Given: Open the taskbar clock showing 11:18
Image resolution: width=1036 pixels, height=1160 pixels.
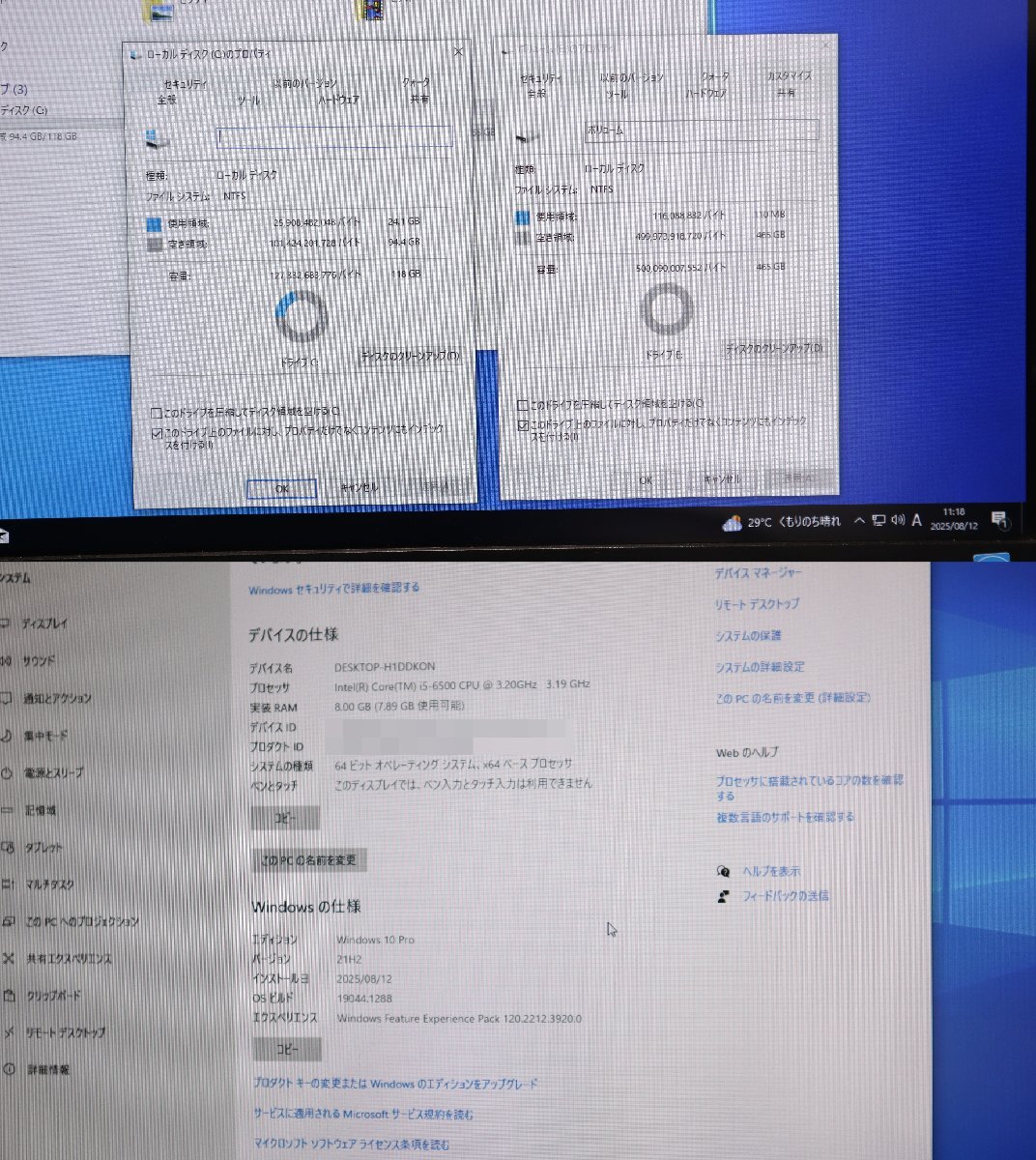Looking at the screenshot, I should pyautogui.click(x=953, y=519).
